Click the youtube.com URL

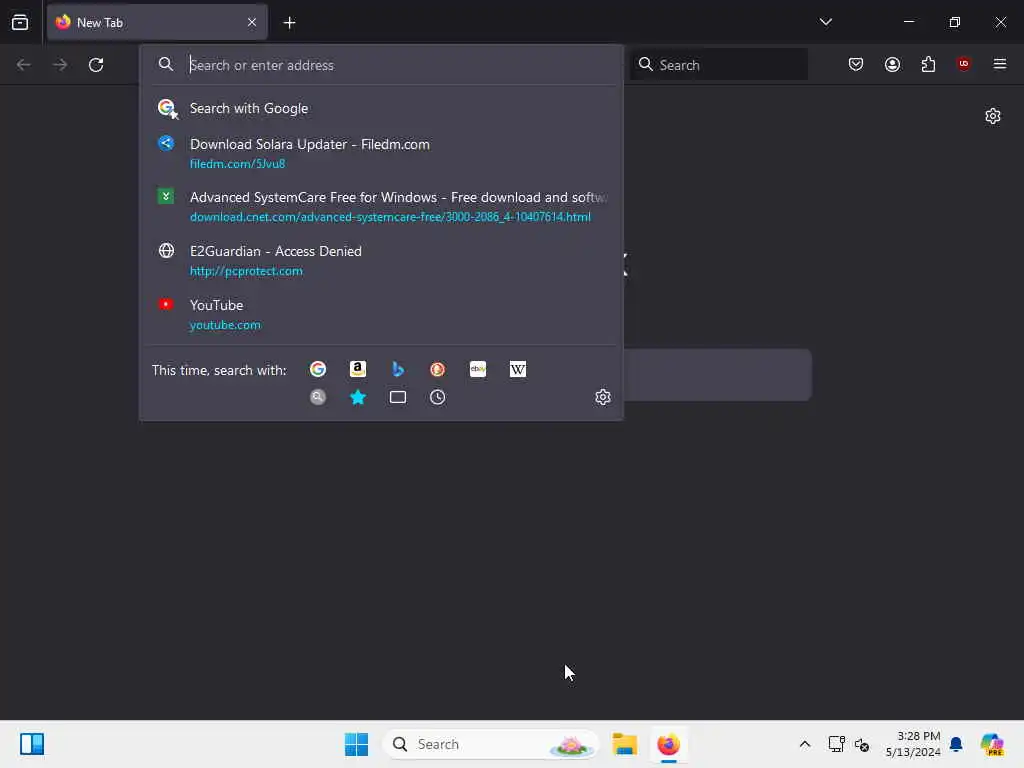(225, 325)
